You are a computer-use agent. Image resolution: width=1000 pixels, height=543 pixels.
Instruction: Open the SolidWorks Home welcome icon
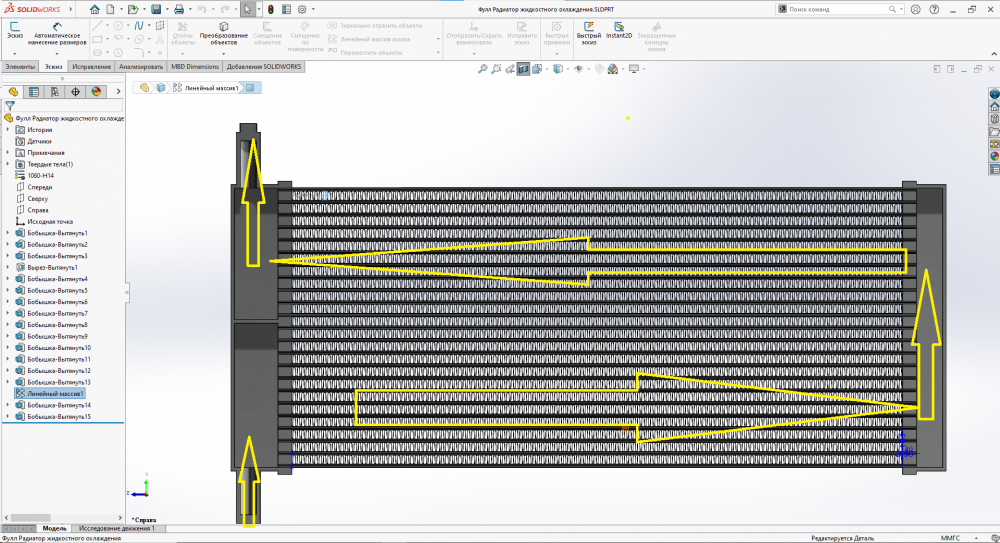[x=94, y=10]
